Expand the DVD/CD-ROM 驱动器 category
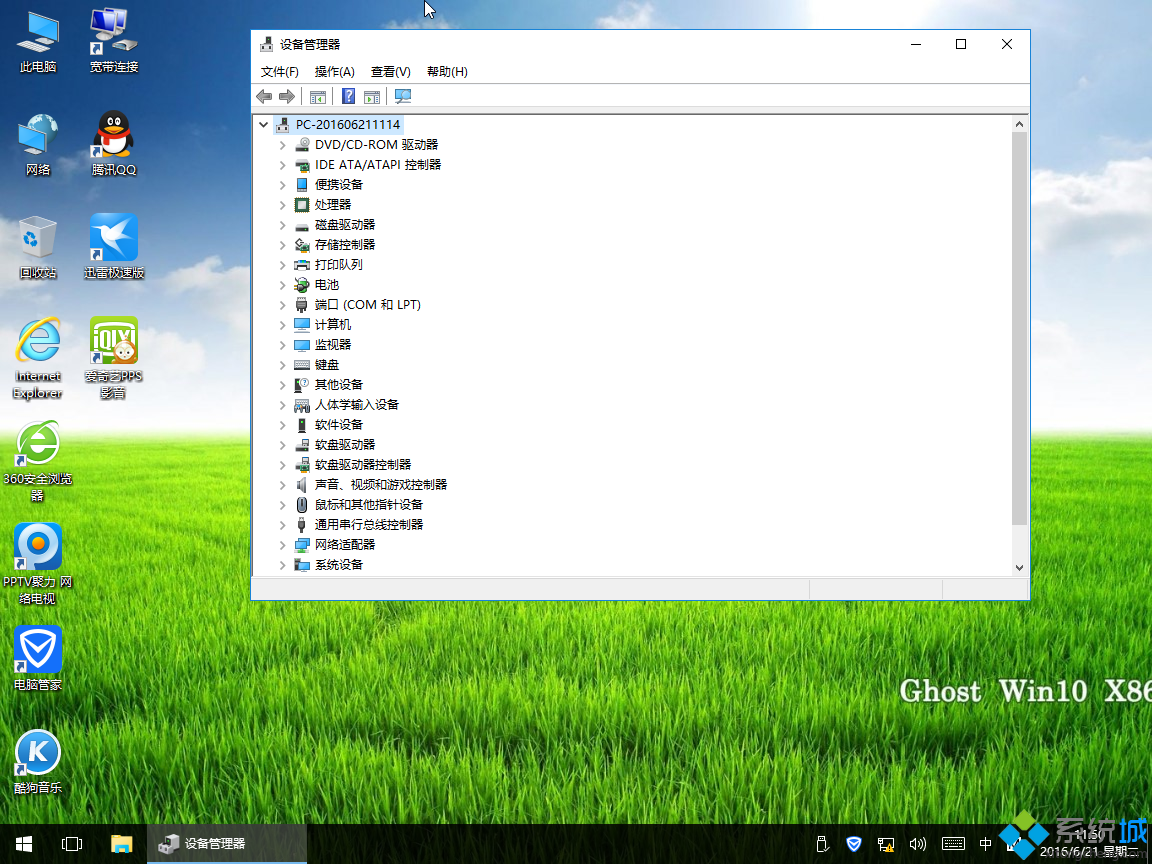This screenshot has width=1152, height=864. [x=282, y=144]
